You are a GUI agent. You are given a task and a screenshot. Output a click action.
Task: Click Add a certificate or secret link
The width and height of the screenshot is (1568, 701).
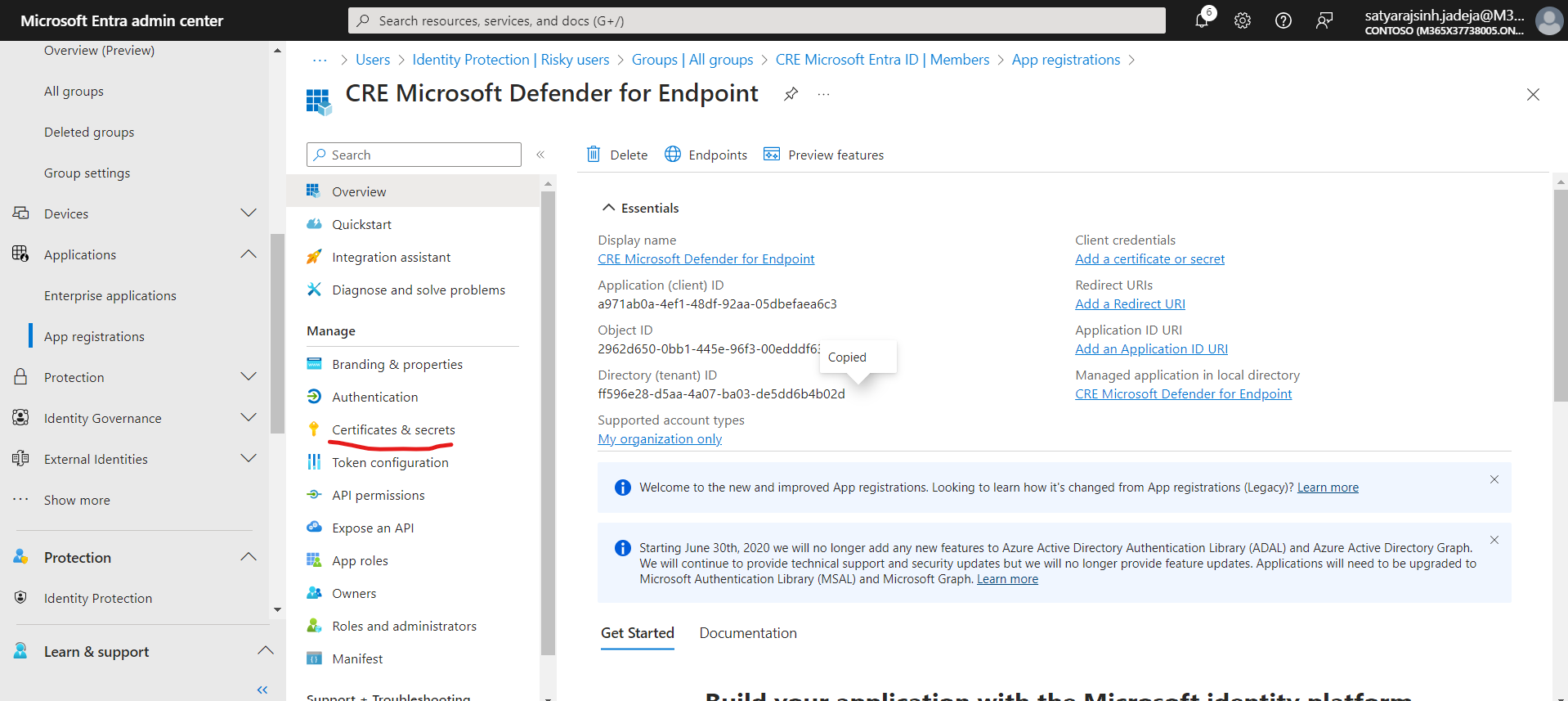coord(1149,259)
